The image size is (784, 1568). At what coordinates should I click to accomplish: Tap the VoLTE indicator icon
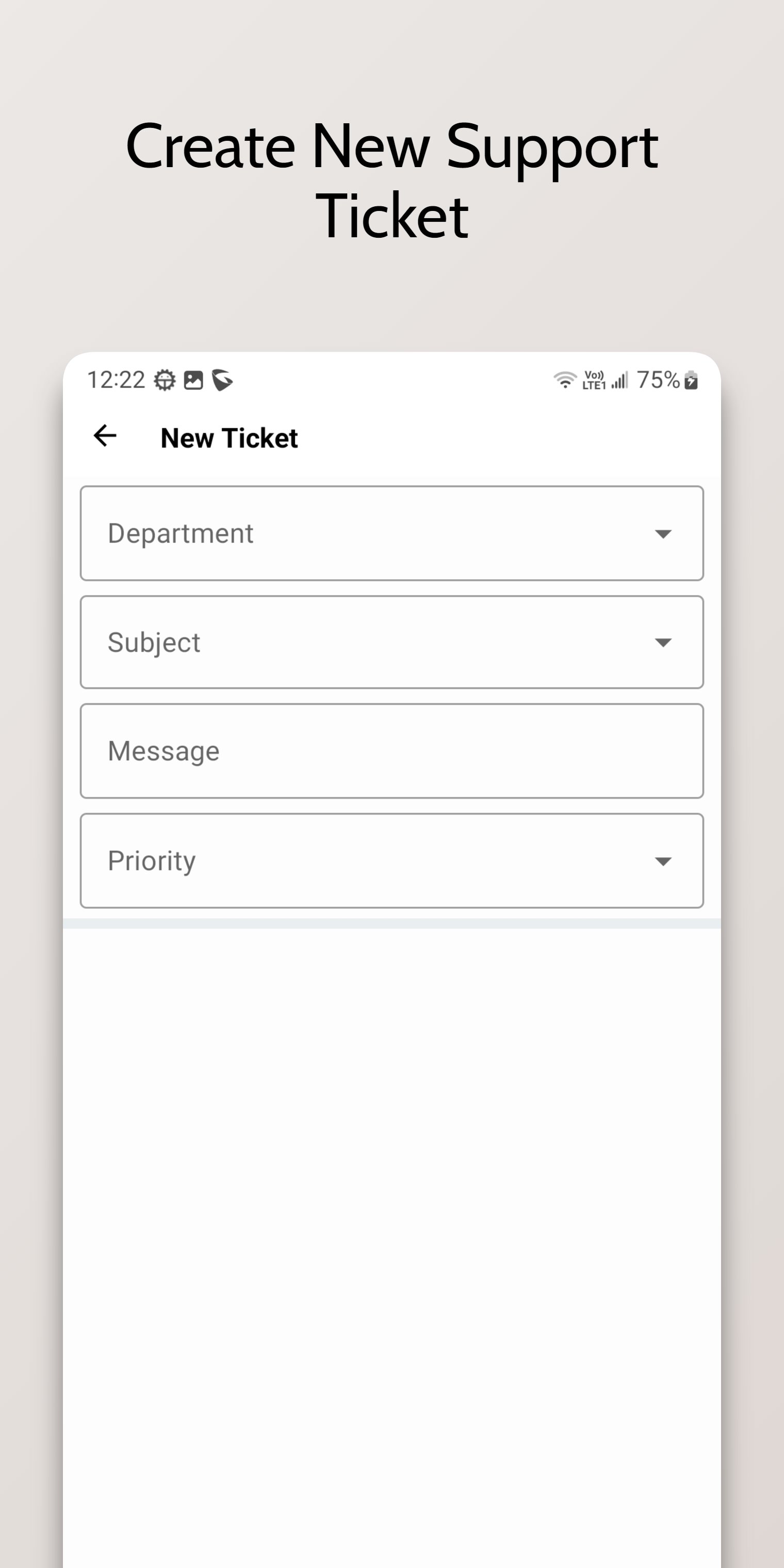tap(594, 381)
